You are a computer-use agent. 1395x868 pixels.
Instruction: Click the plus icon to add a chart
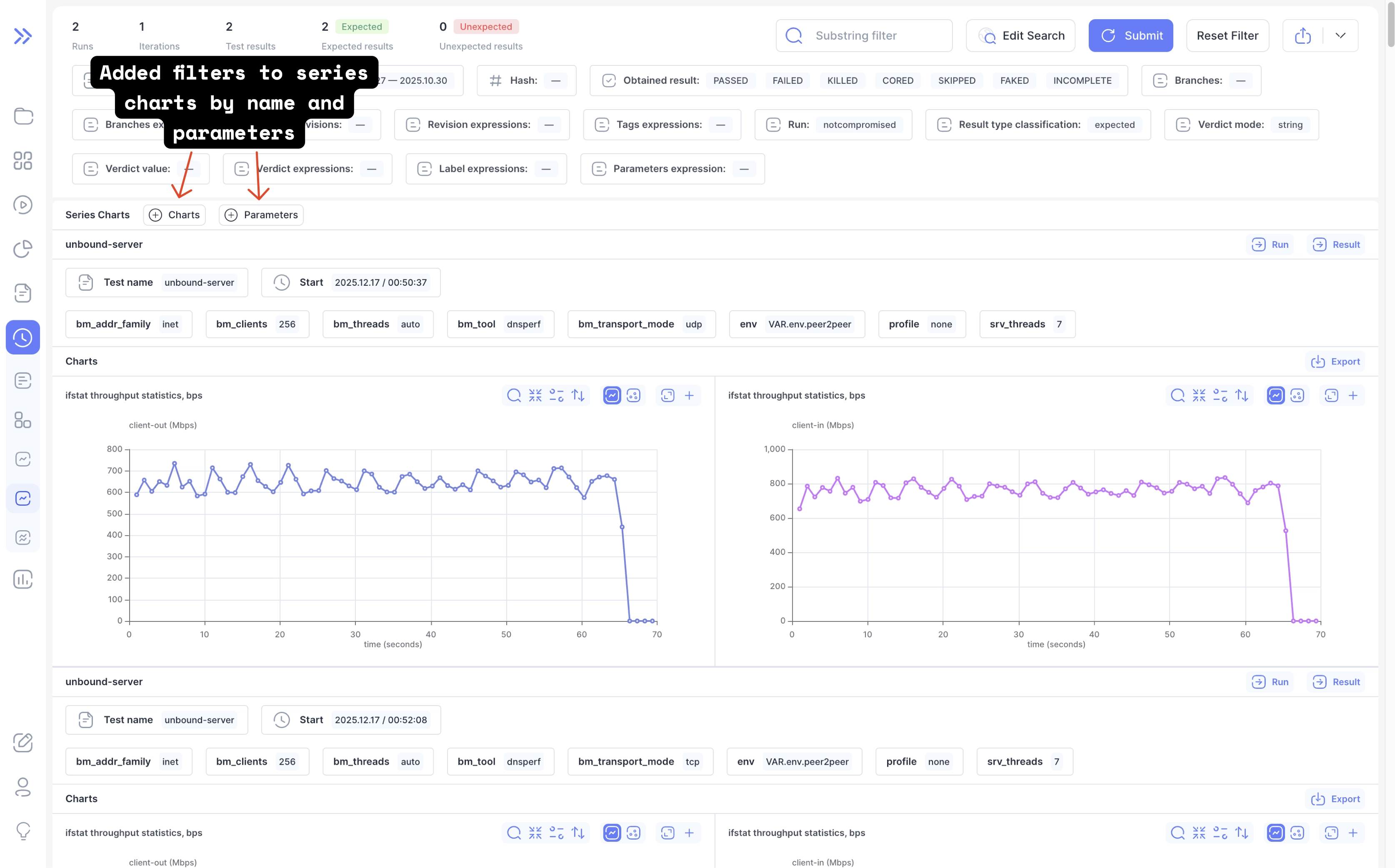(x=689, y=395)
